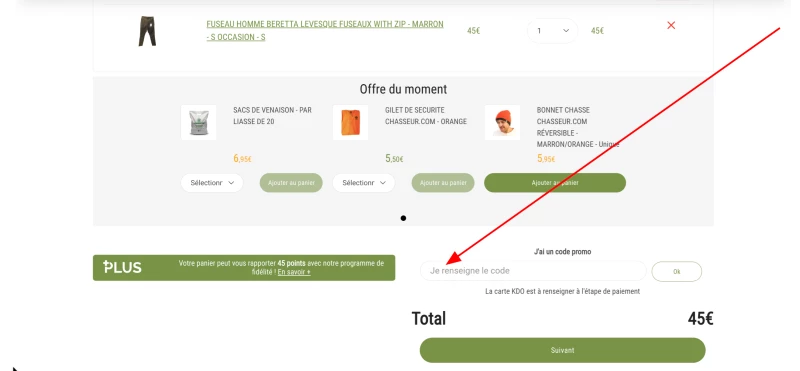The width and height of the screenshot is (800, 371).
Task: Focus the promo code input field
Action: (533, 271)
